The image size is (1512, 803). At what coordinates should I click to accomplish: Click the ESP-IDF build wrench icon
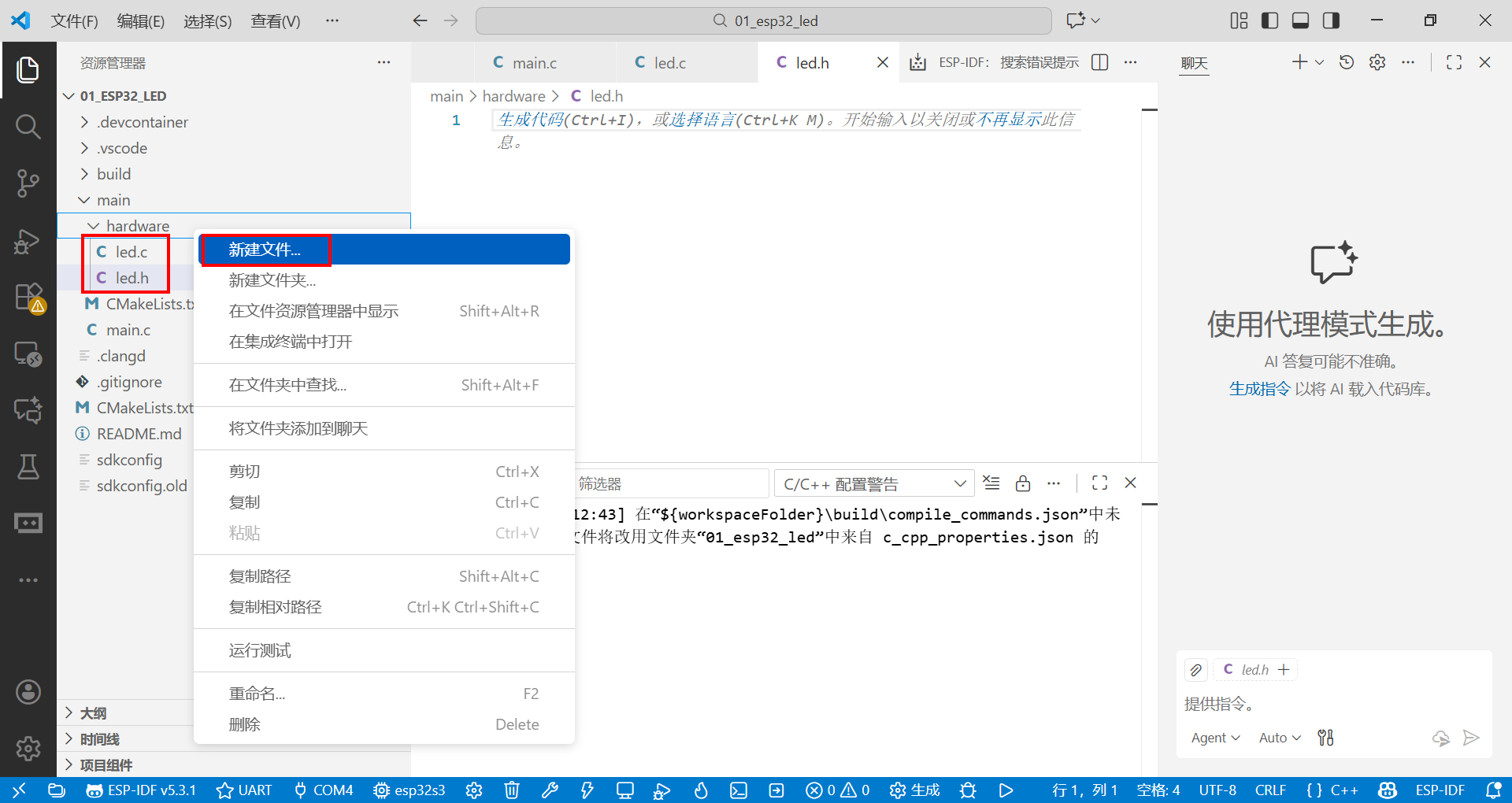[550, 790]
